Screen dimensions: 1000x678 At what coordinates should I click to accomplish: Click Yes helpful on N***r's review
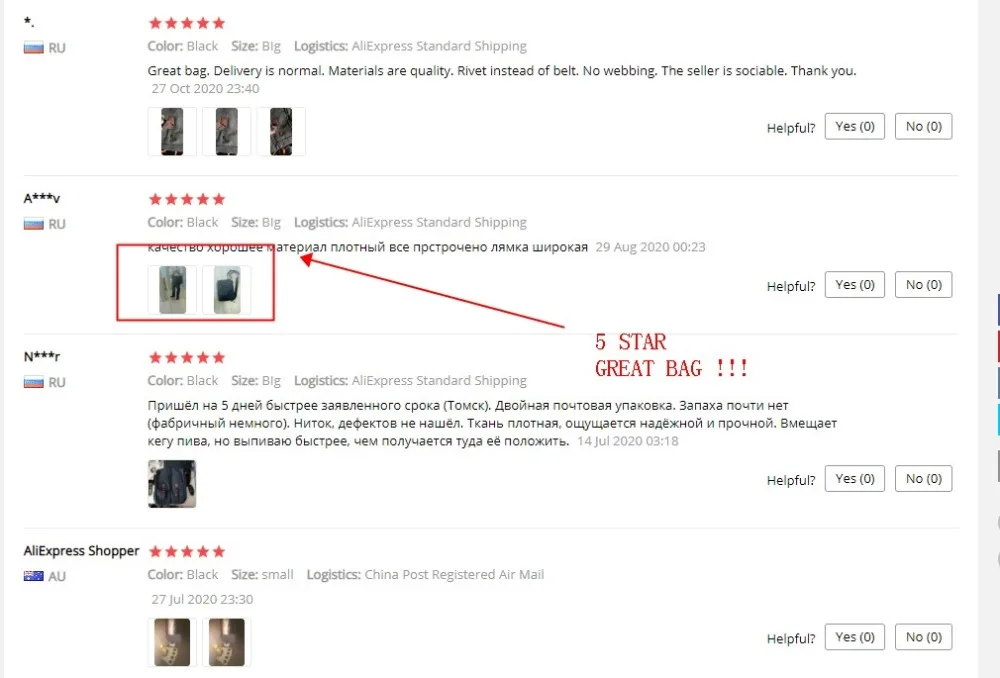(x=854, y=478)
